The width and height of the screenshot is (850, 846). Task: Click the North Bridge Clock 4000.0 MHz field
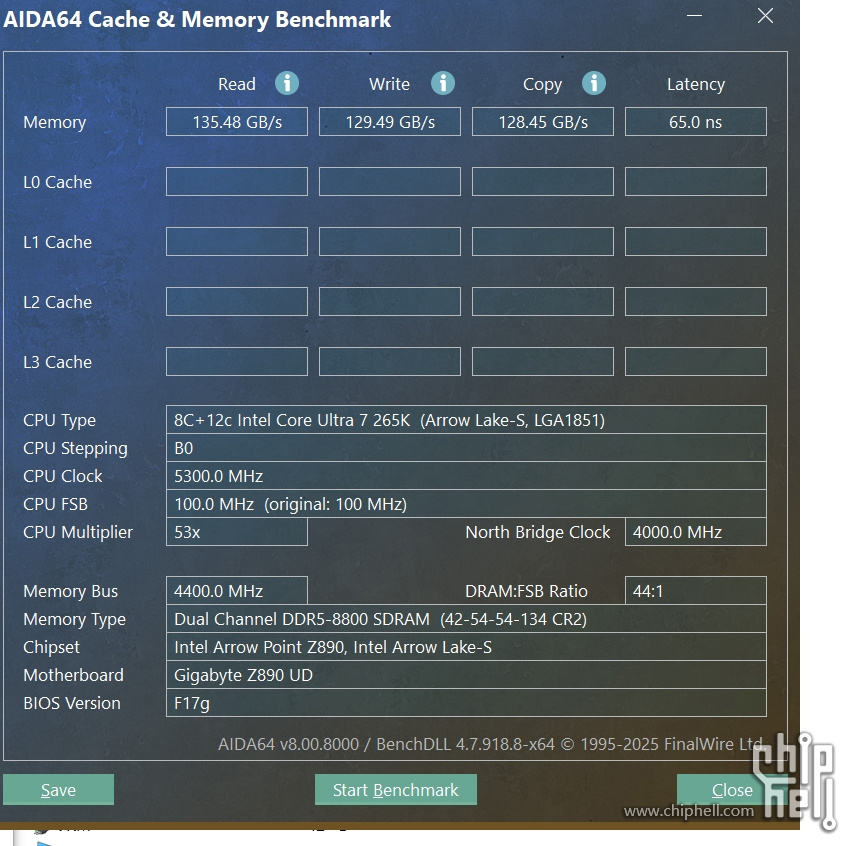(696, 532)
